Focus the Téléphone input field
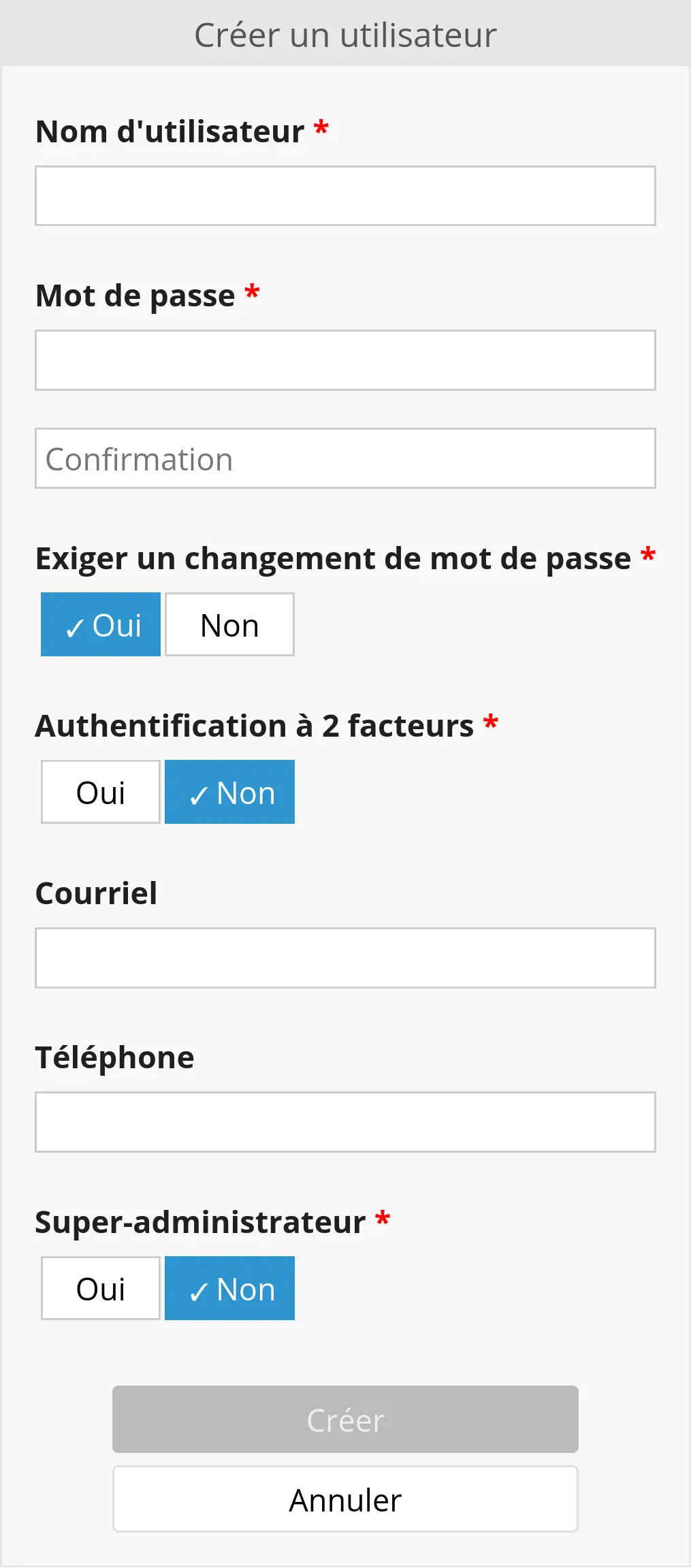Screen dimensions: 691x1568 (x=345, y=1122)
